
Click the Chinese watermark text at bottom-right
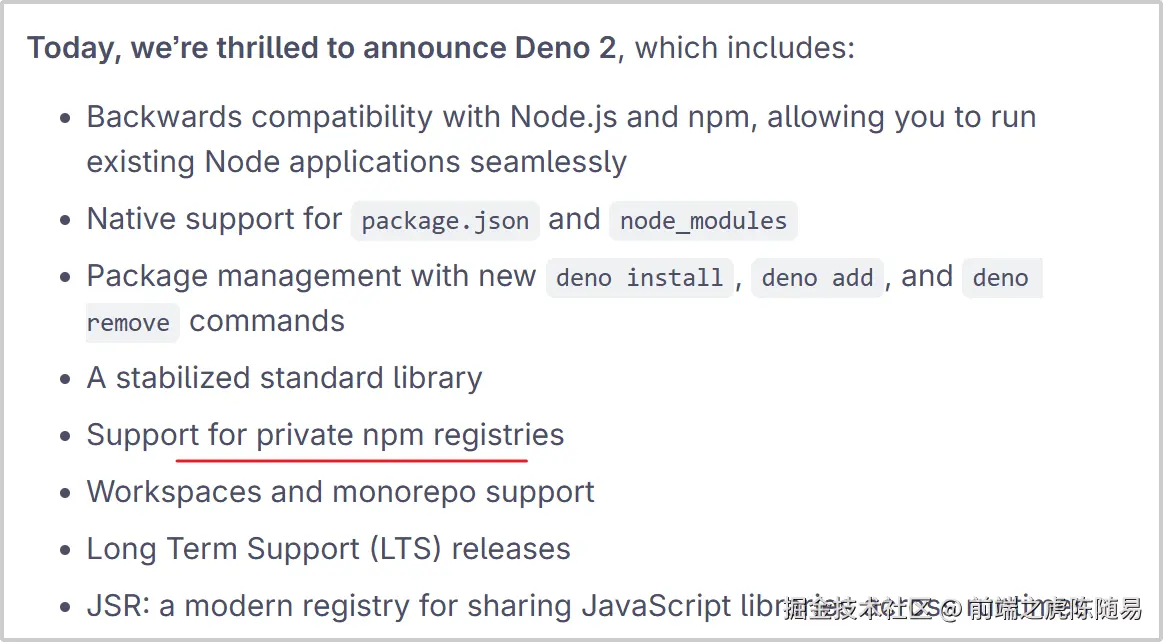coord(962,608)
